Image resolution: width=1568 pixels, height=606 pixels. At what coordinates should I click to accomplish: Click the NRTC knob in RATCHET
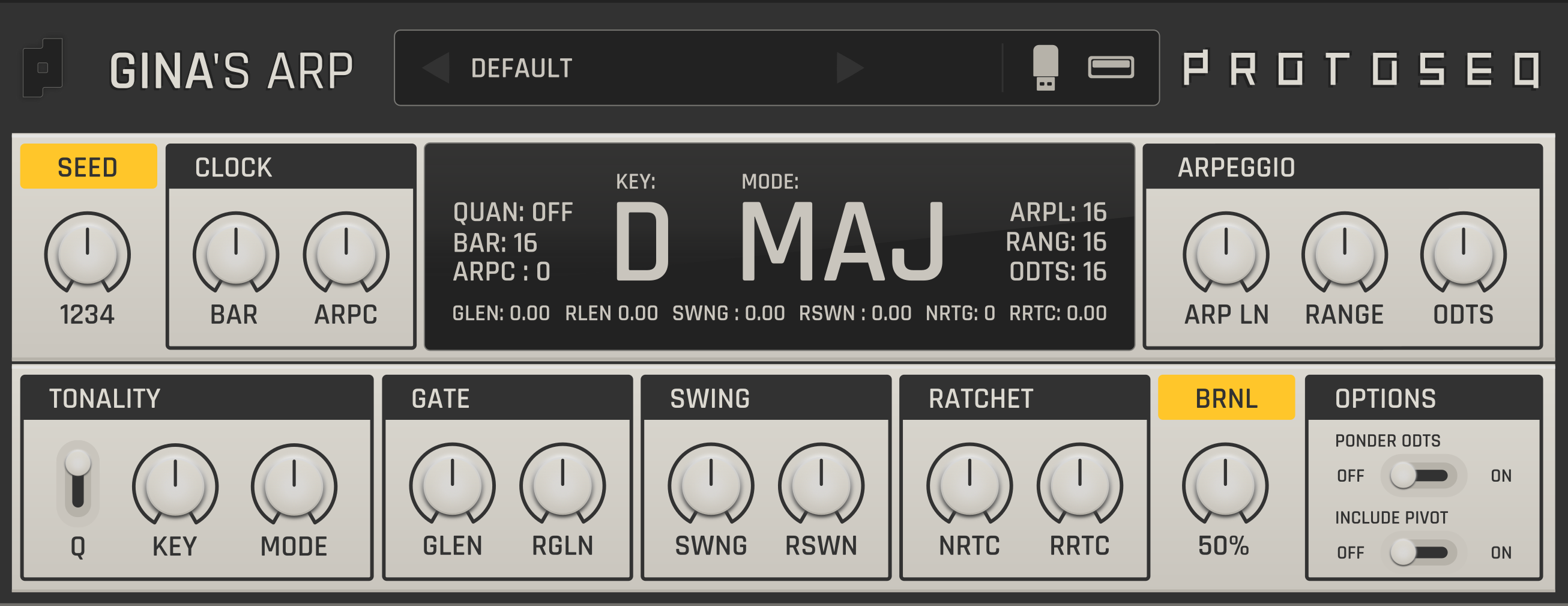[969, 485]
